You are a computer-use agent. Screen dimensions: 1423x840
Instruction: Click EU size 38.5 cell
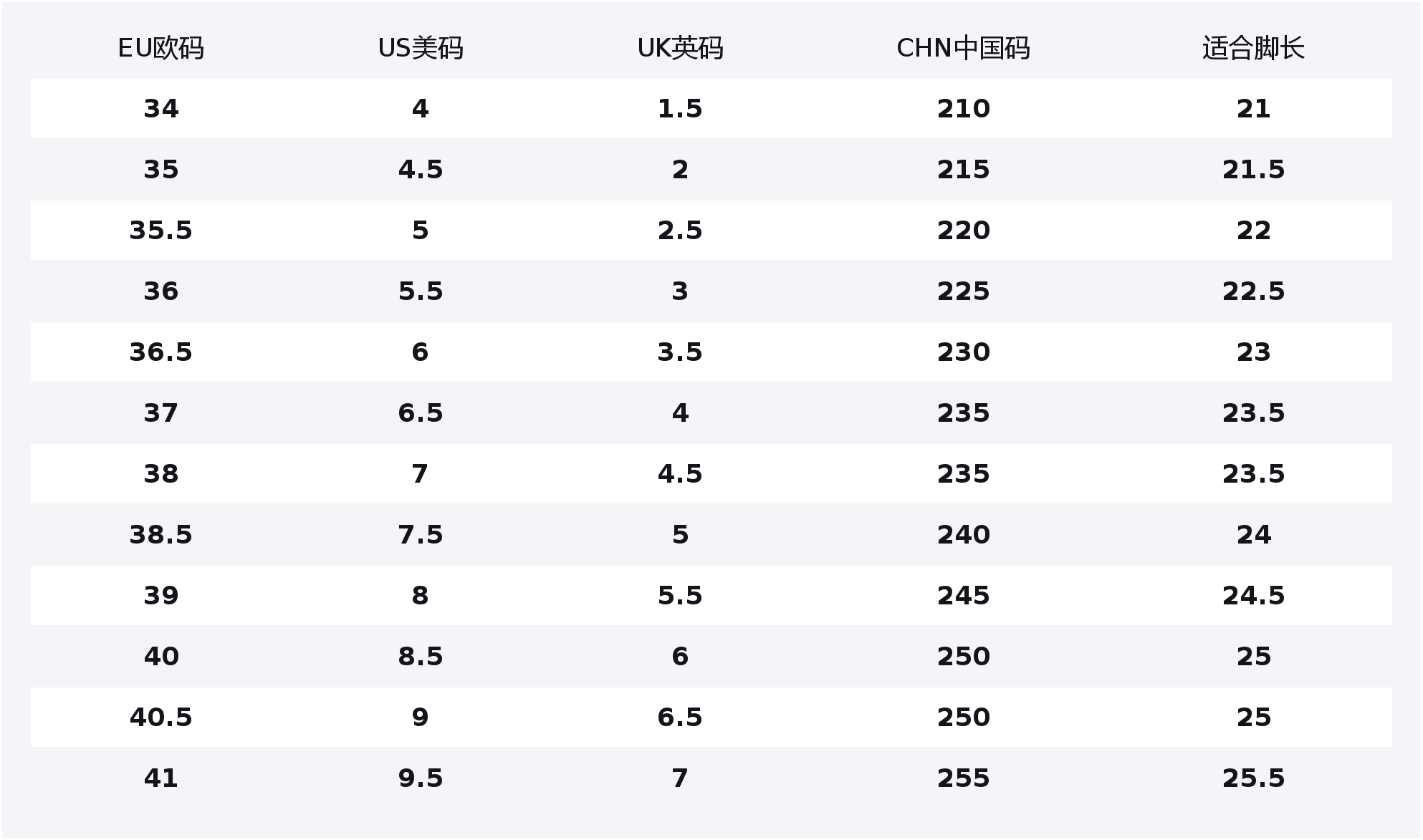click(160, 535)
